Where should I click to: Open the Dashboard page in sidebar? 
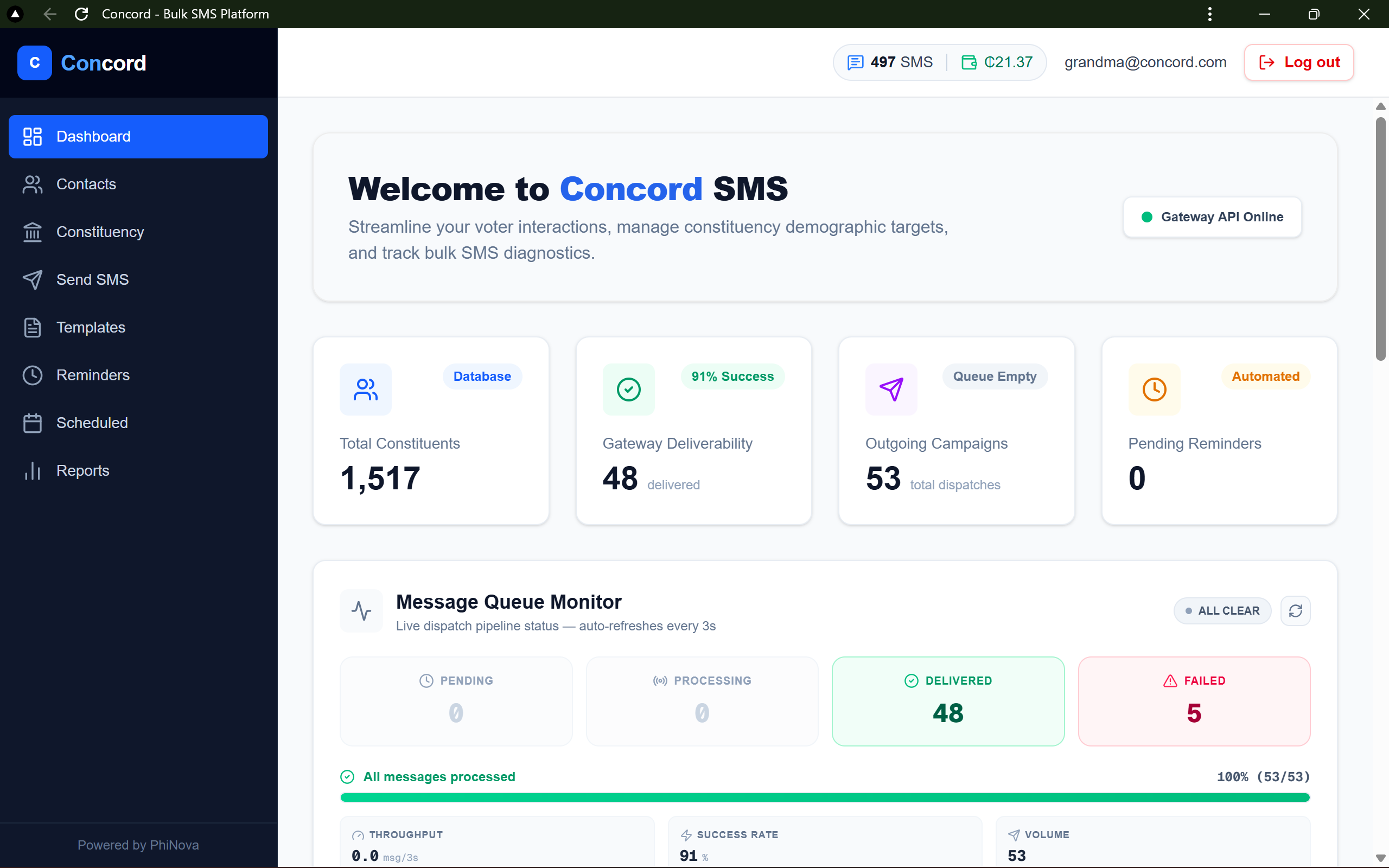pos(138,137)
